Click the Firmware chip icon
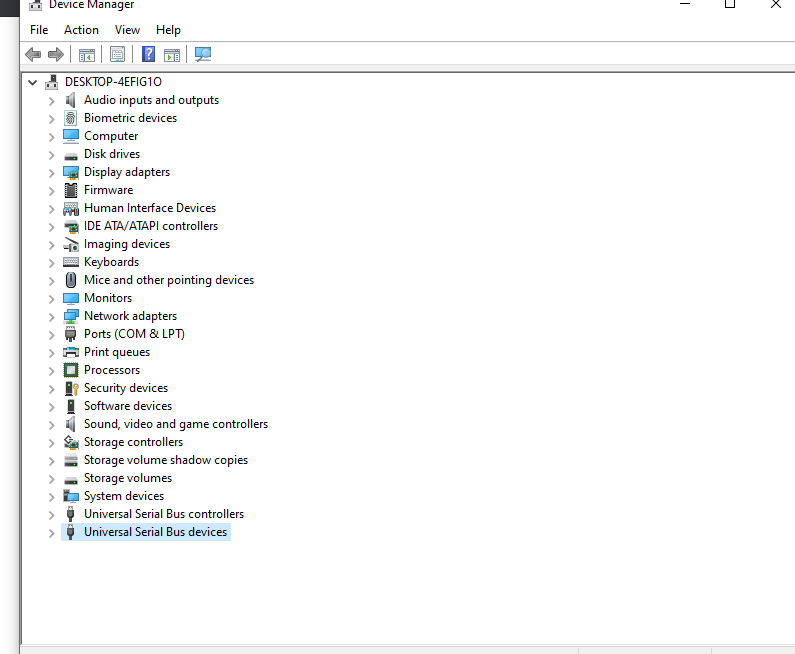The height and width of the screenshot is (654, 795). coord(71,190)
